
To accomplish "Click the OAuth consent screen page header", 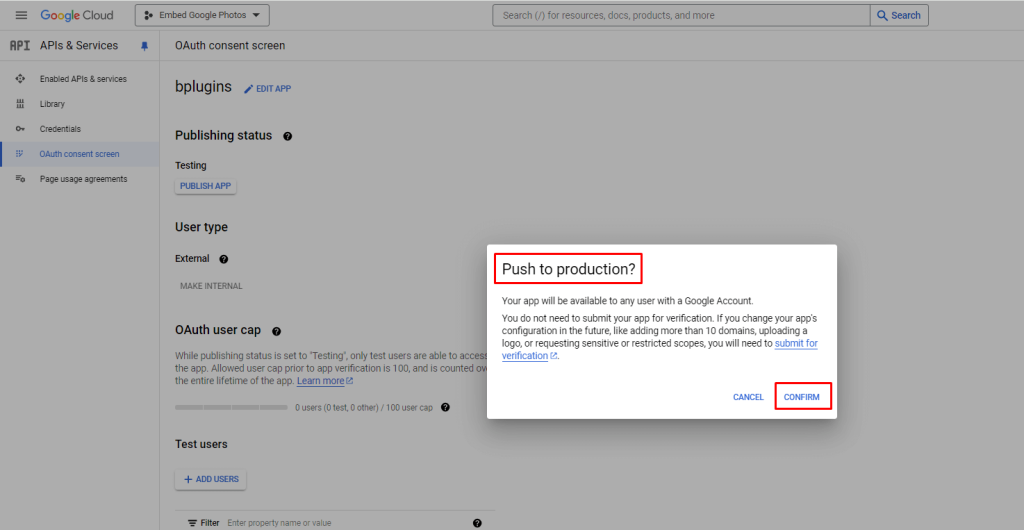I will 230,46.
